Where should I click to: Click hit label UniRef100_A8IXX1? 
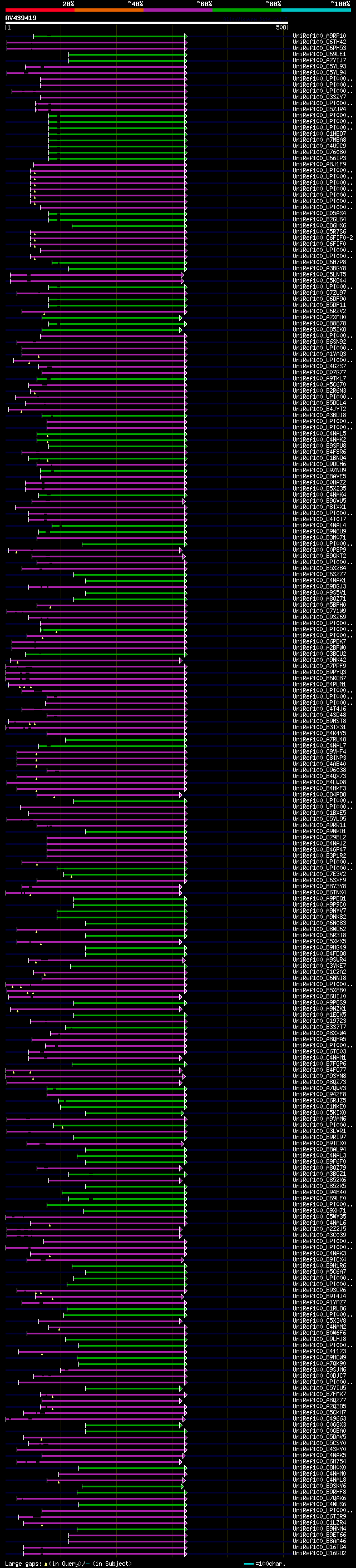click(319, 507)
